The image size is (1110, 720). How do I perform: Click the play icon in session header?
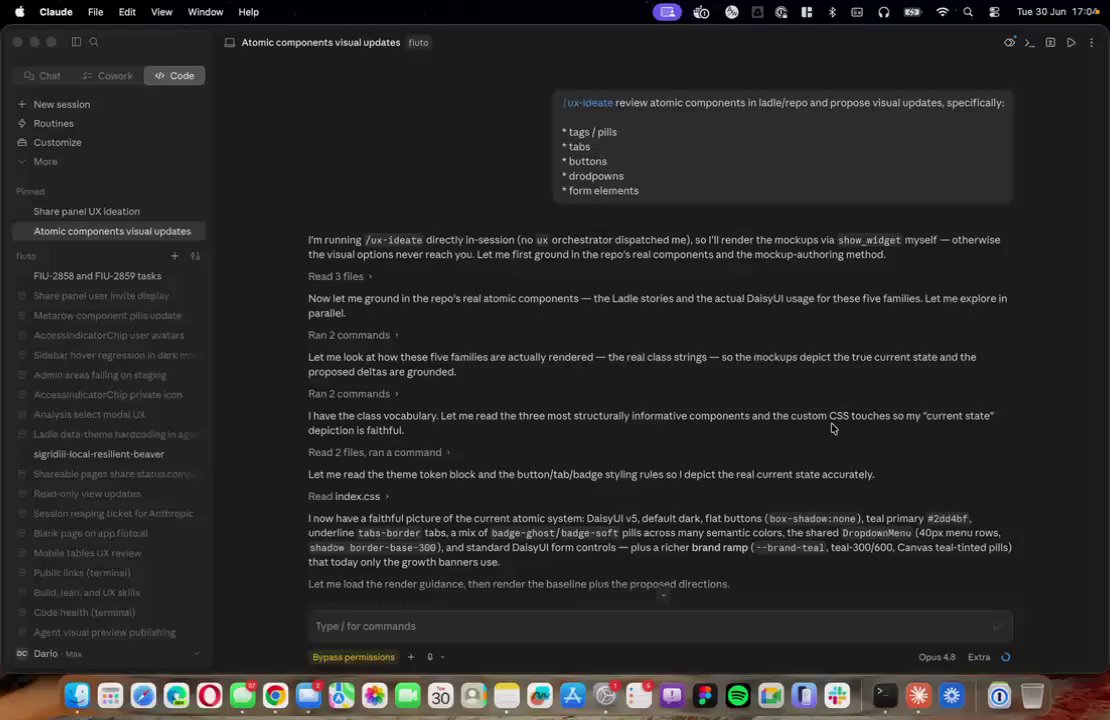[1071, 42]
